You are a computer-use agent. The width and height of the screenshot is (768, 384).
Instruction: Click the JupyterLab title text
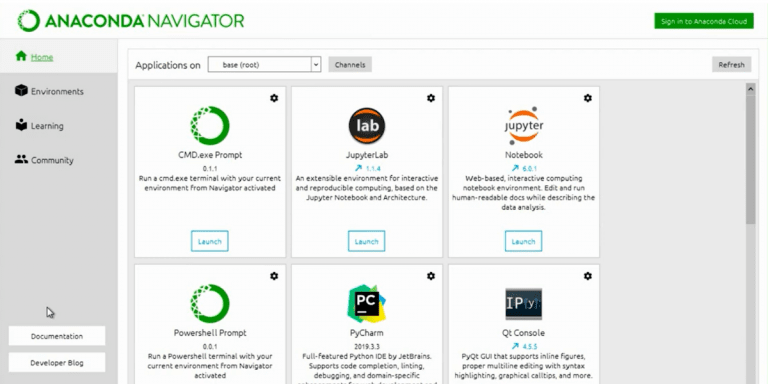(367, 155)
